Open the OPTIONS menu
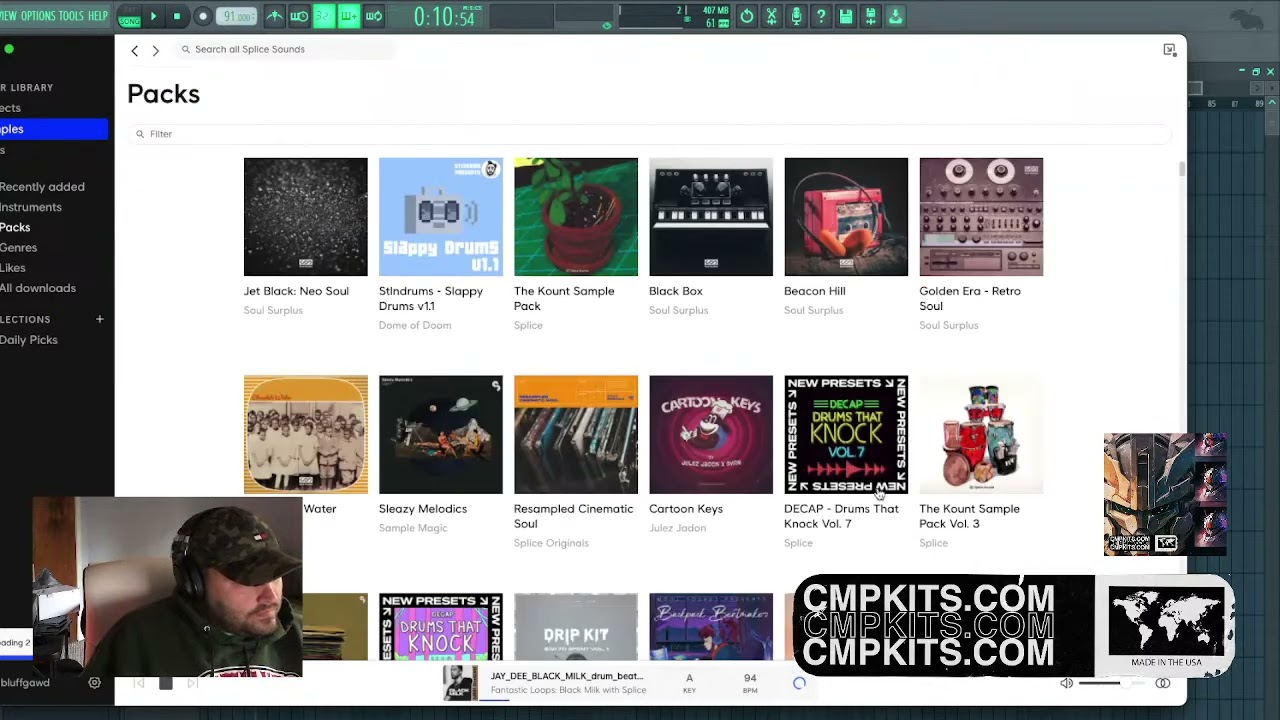Screen dimensions: 1280x720 pos(38,16)
